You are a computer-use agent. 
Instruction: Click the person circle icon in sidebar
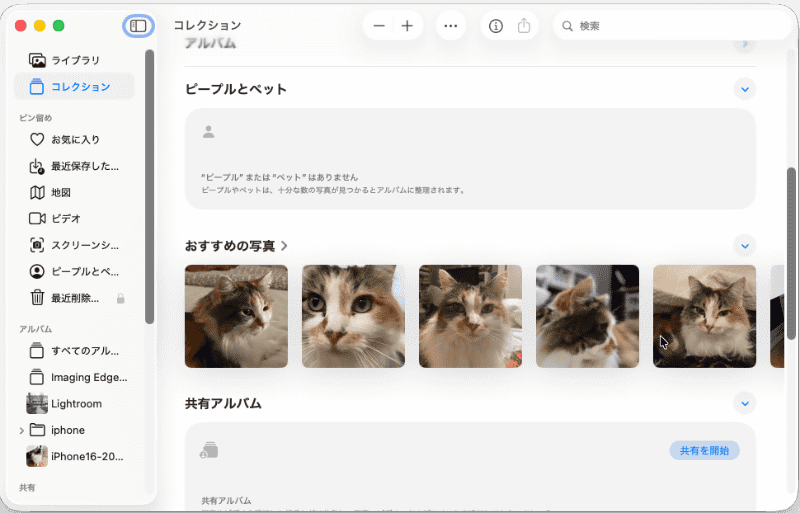37,272
